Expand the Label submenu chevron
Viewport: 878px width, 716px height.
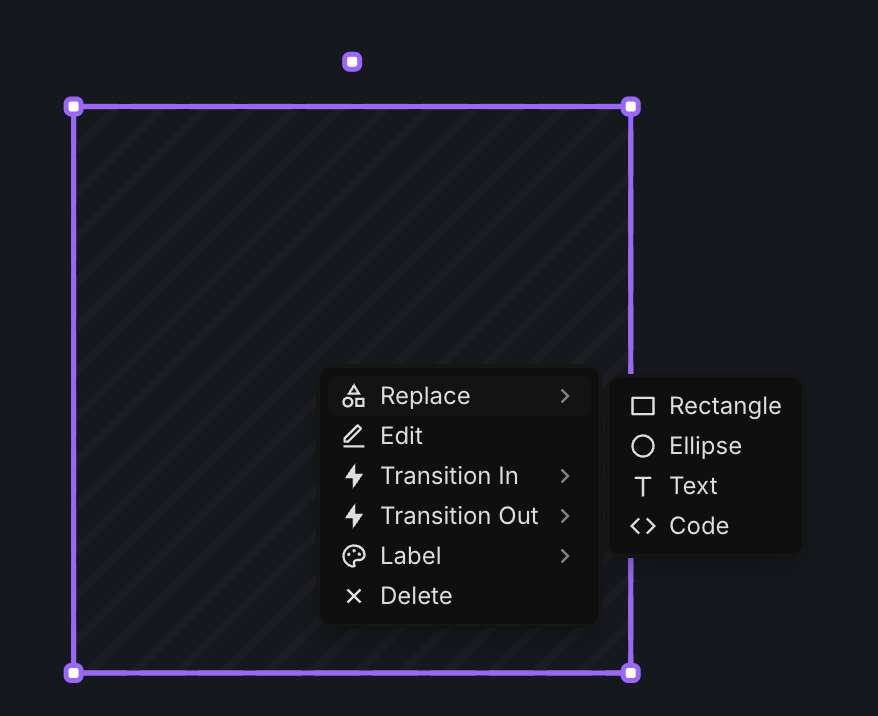pos(566,556)
